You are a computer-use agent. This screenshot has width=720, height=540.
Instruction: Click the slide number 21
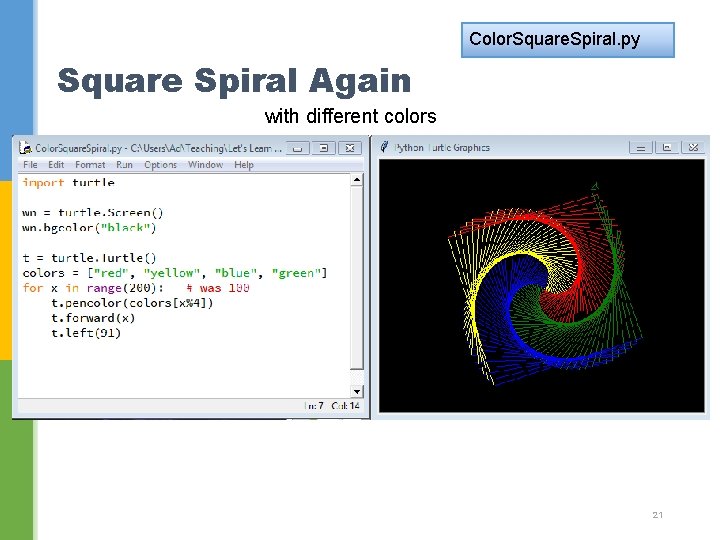point(658,515)
